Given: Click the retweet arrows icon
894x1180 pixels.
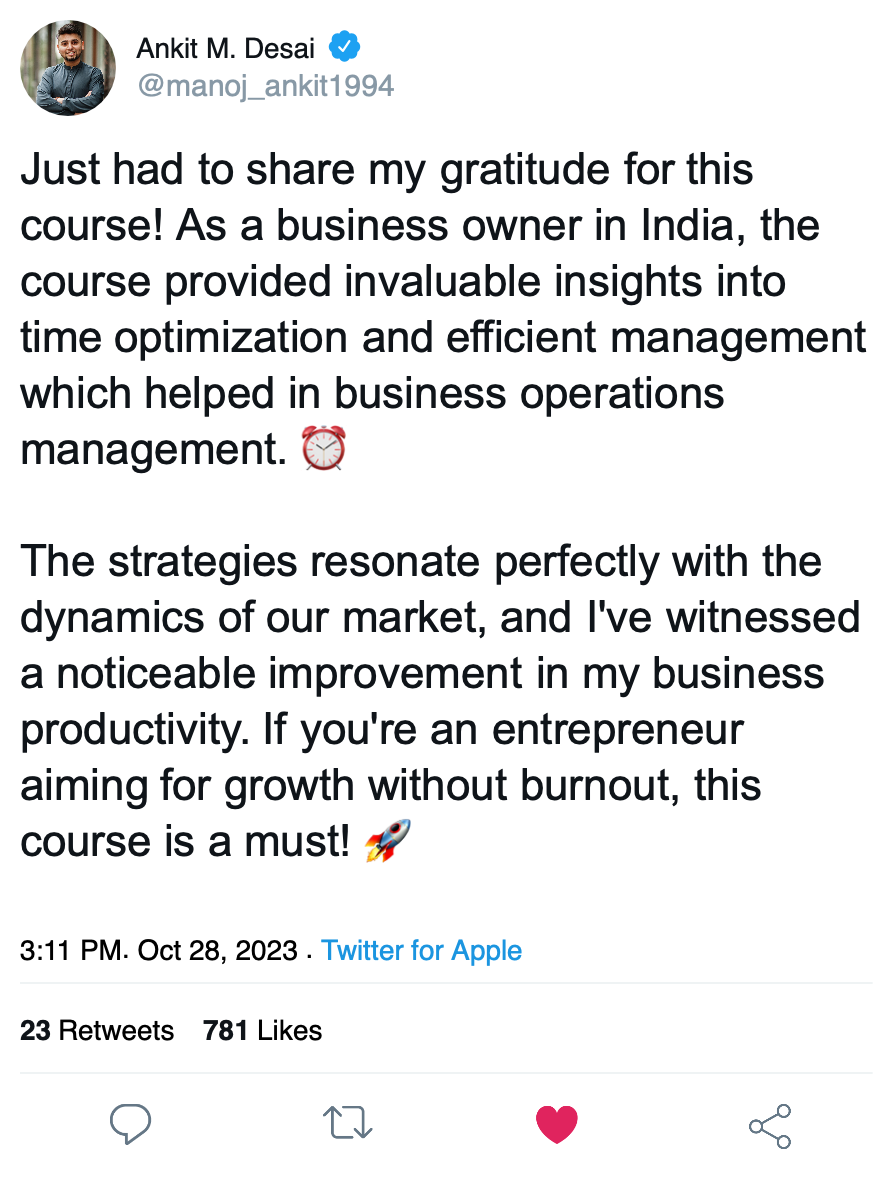Looking at the screenshot, I should click(349, 1124).
